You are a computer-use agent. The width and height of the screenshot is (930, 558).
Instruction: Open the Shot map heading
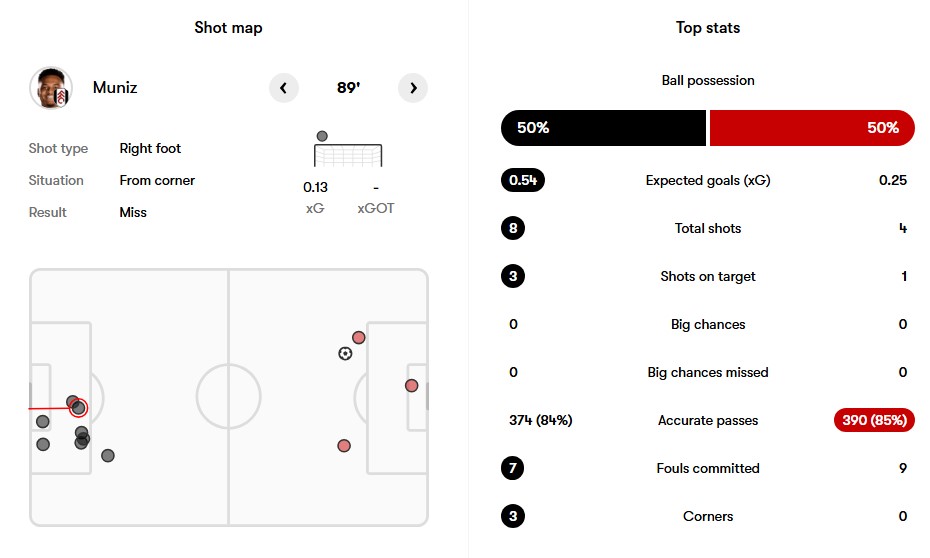pos(228,28)
